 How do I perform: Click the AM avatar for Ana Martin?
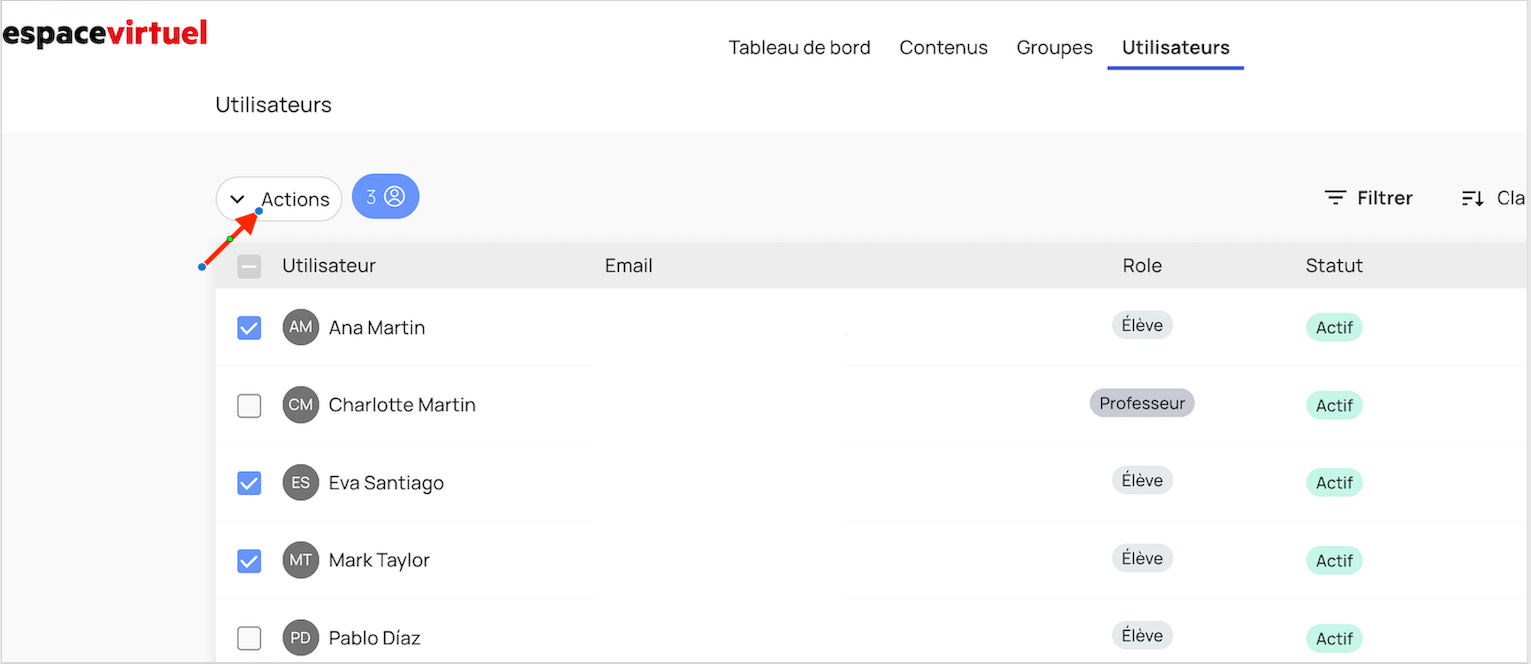point(300,327)
